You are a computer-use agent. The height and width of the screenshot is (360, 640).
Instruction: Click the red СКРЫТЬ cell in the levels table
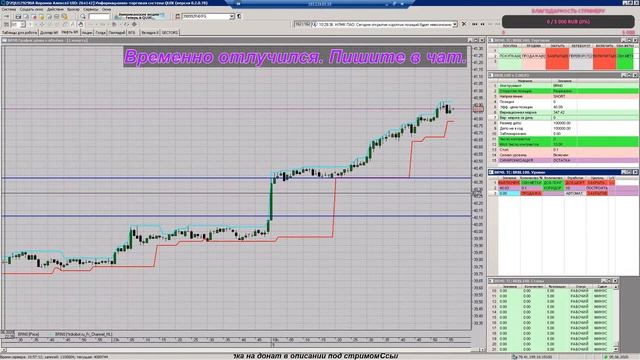(x=597, y=183)
